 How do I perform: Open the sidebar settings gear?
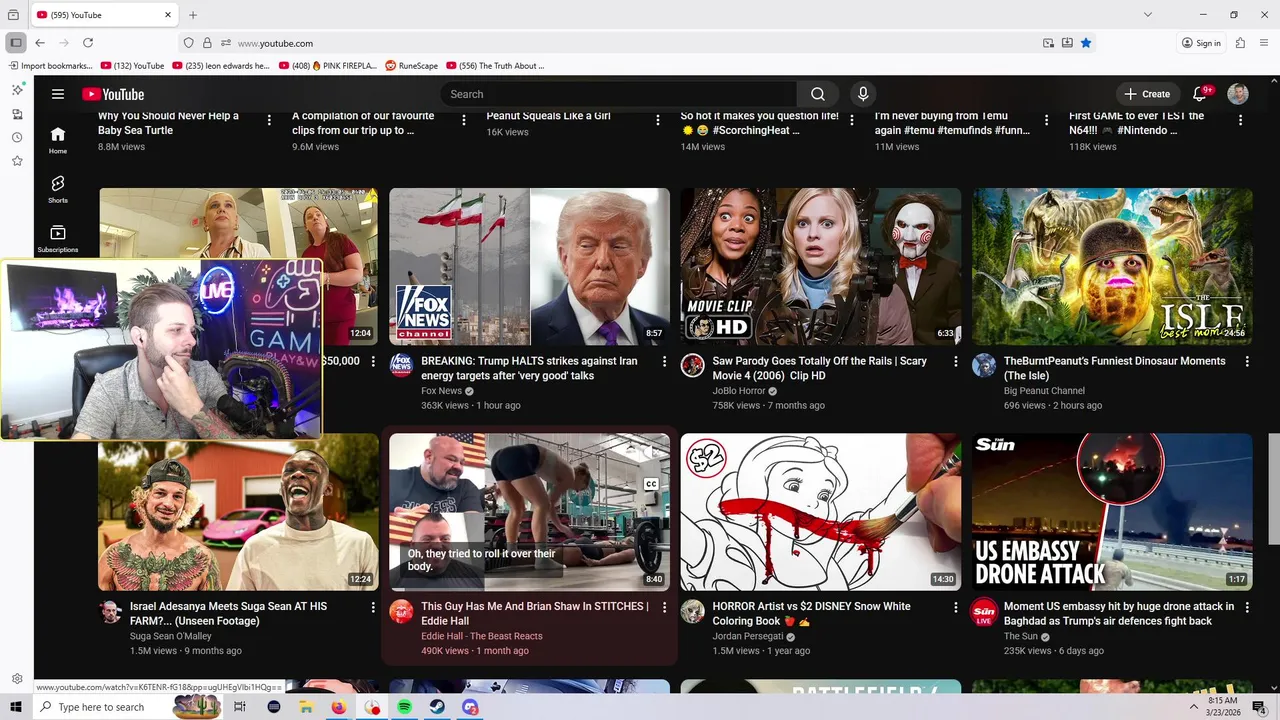(x=17, y=679)
